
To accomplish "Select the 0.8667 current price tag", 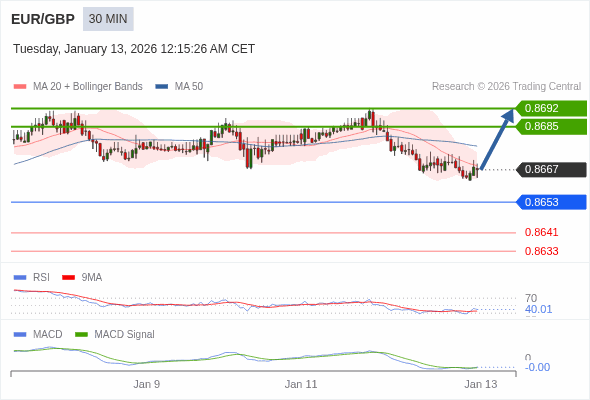I will pos(552,169).
